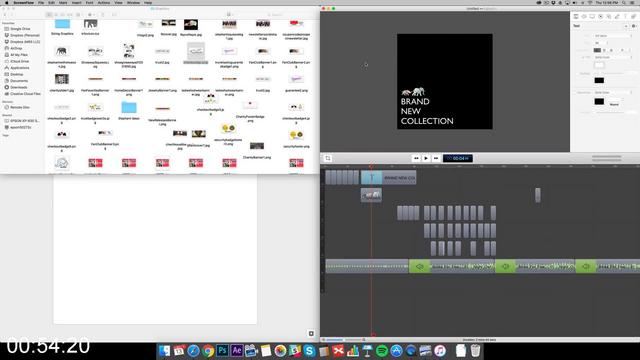Open Photoshop from the Dock
The image size is (640, 360).
click(222, 351)
